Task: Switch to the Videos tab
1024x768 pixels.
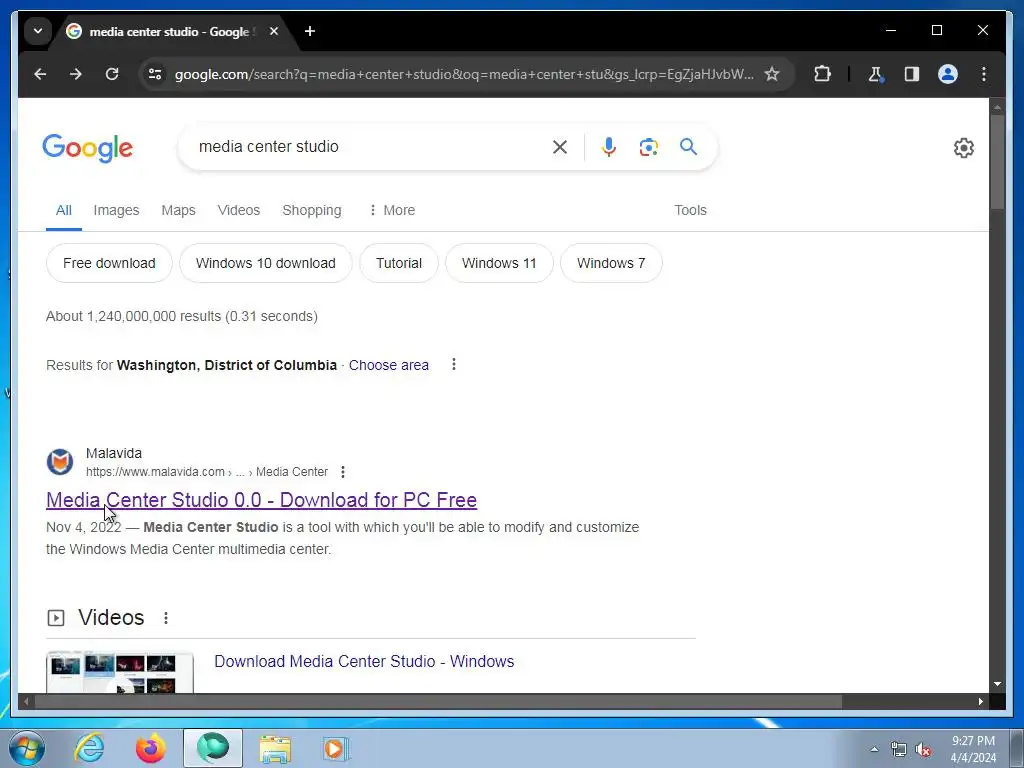Action: point(238,210)
